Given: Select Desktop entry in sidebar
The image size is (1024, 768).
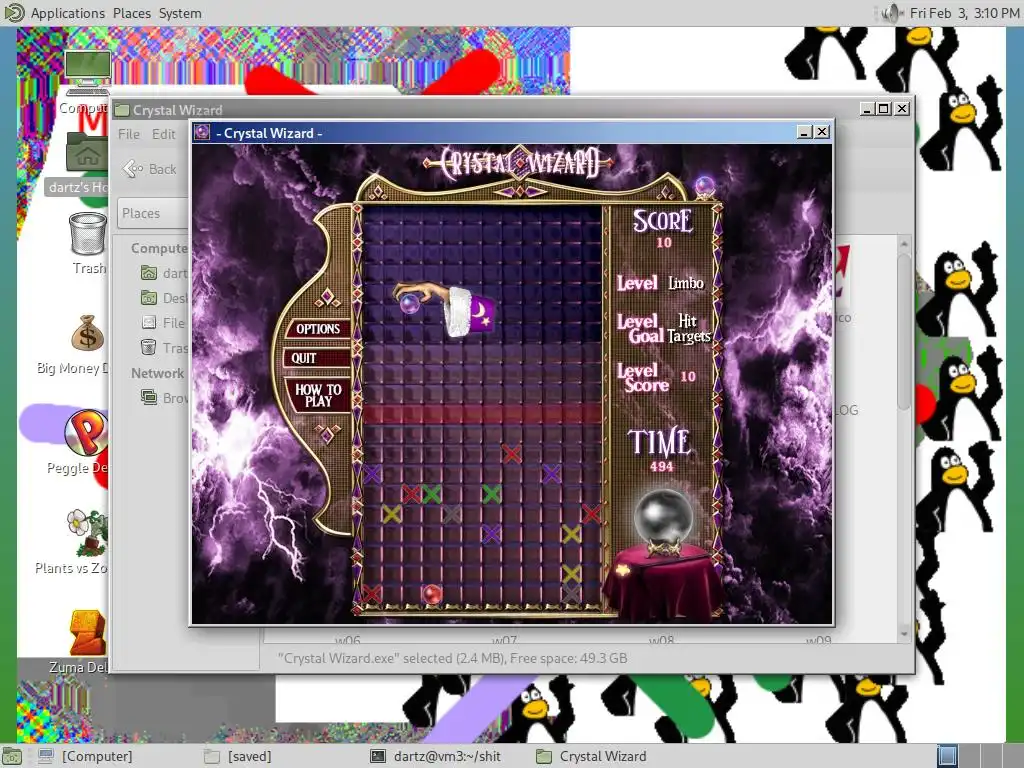Looking at the screenshot, I should coord(165,298).
